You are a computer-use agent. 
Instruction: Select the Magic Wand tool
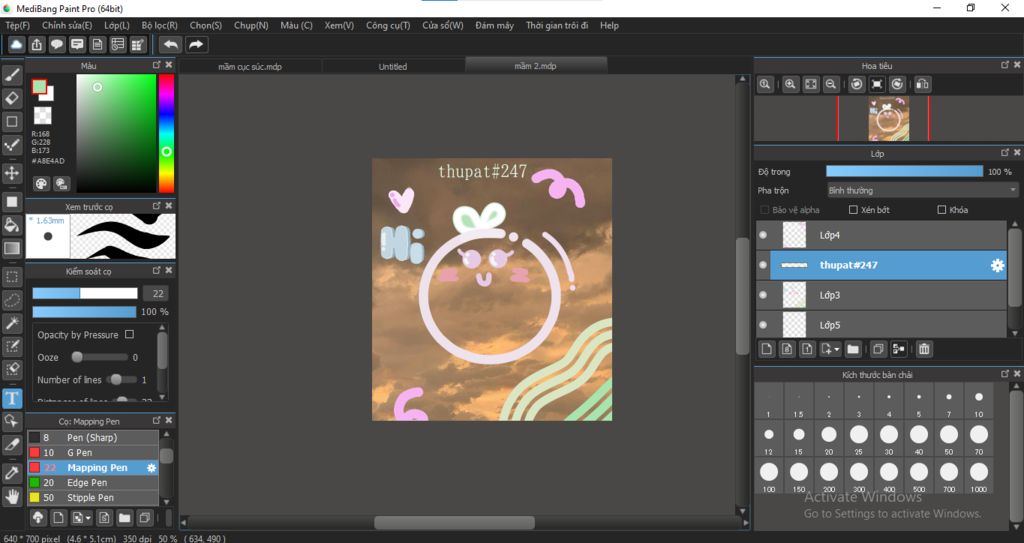[x=12, y=323]
